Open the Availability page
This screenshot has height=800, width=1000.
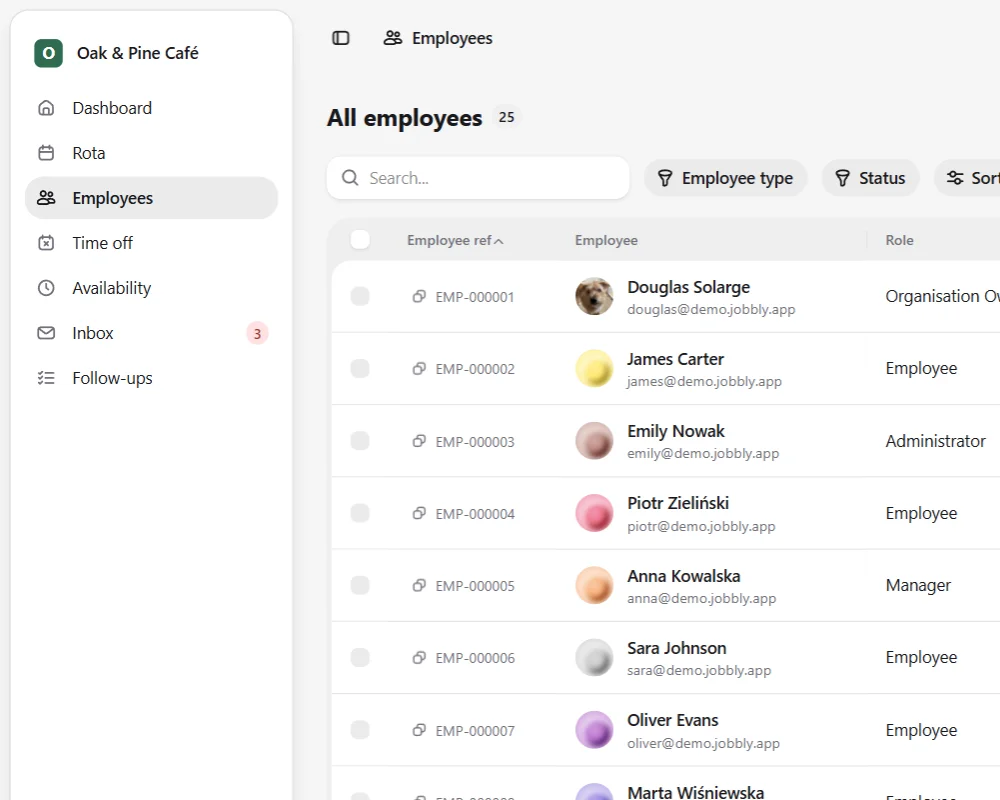pos(151,288)
